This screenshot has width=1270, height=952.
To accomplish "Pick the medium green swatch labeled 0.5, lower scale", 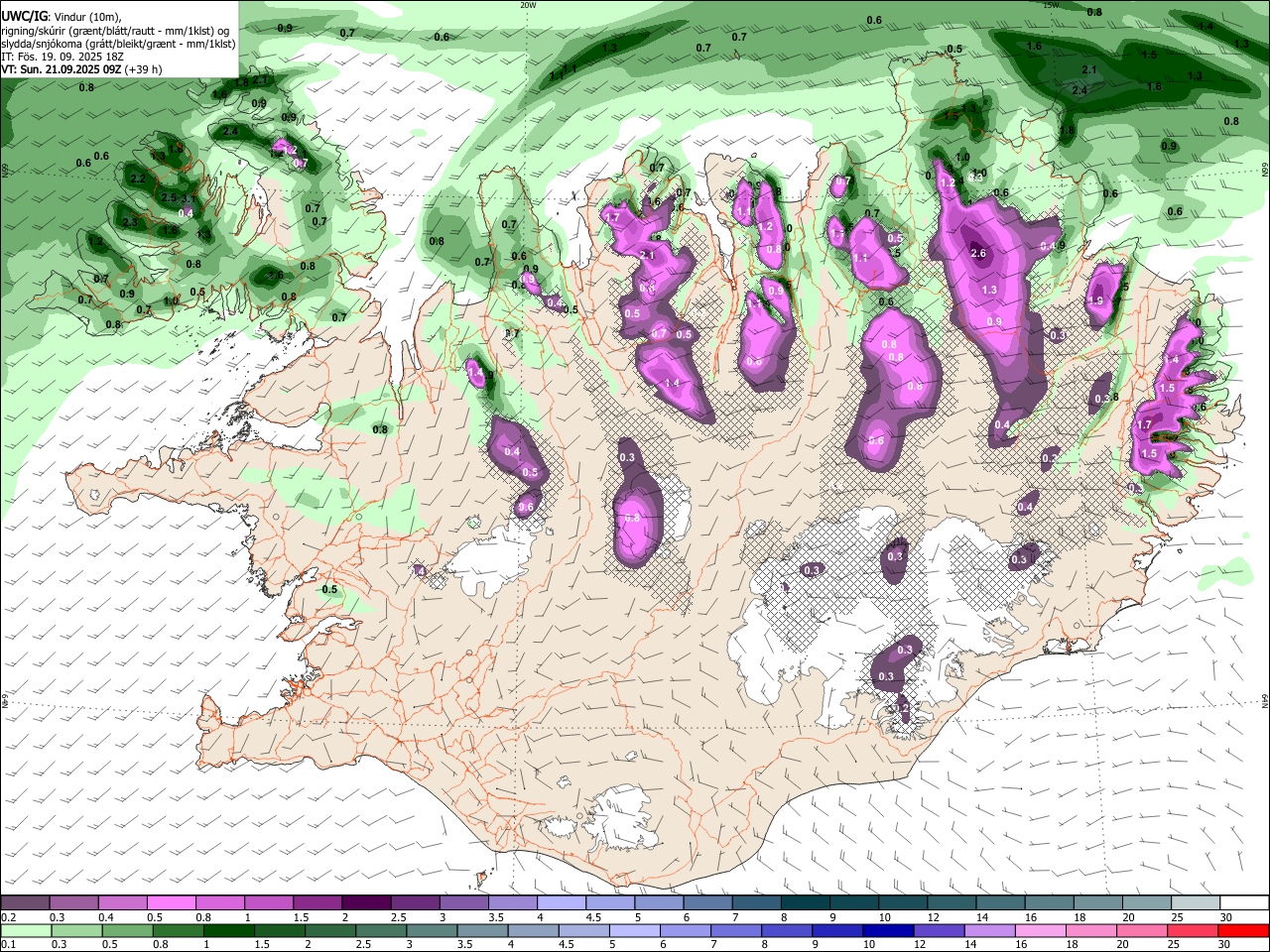I will (x=126, y=930).
